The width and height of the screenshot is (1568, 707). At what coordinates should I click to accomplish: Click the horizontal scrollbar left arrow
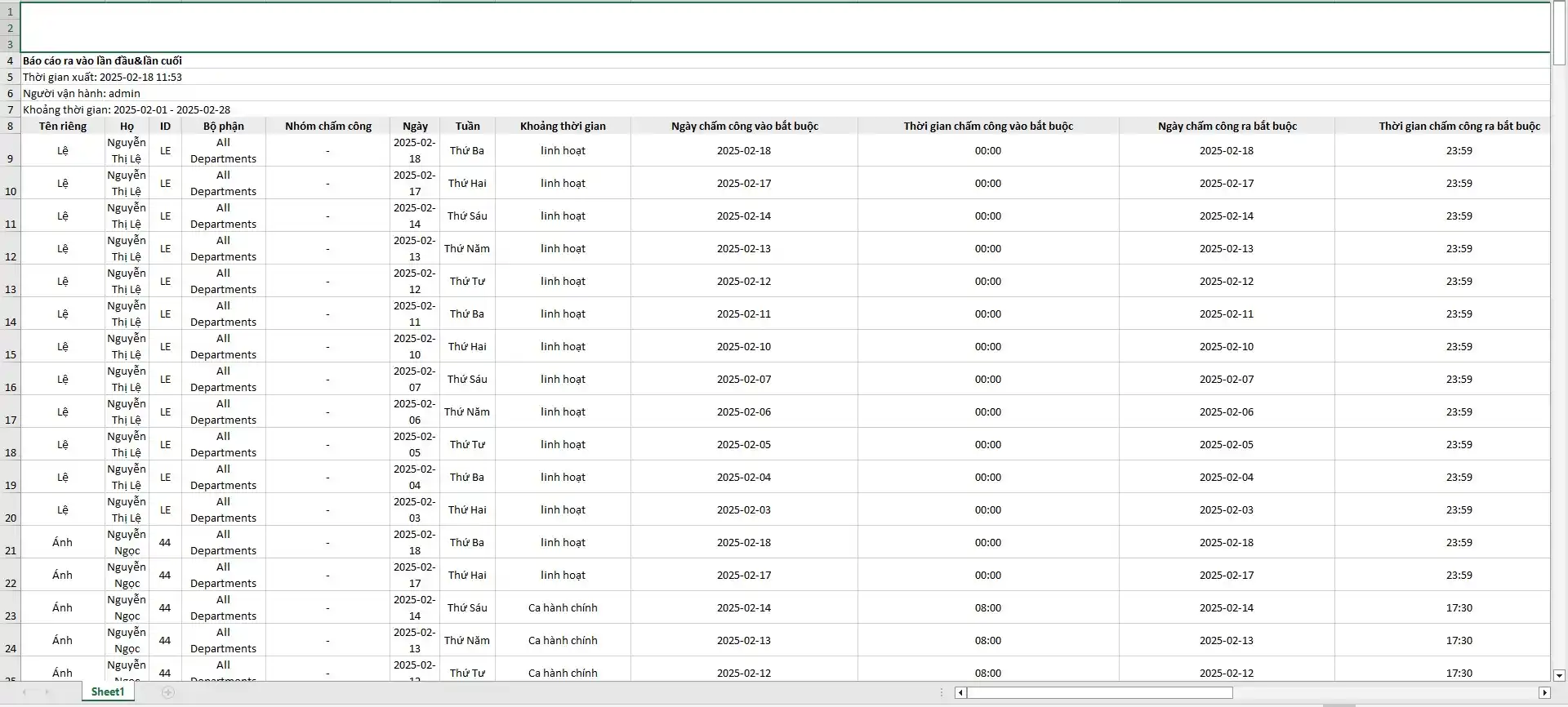click(x=961, y=692)
